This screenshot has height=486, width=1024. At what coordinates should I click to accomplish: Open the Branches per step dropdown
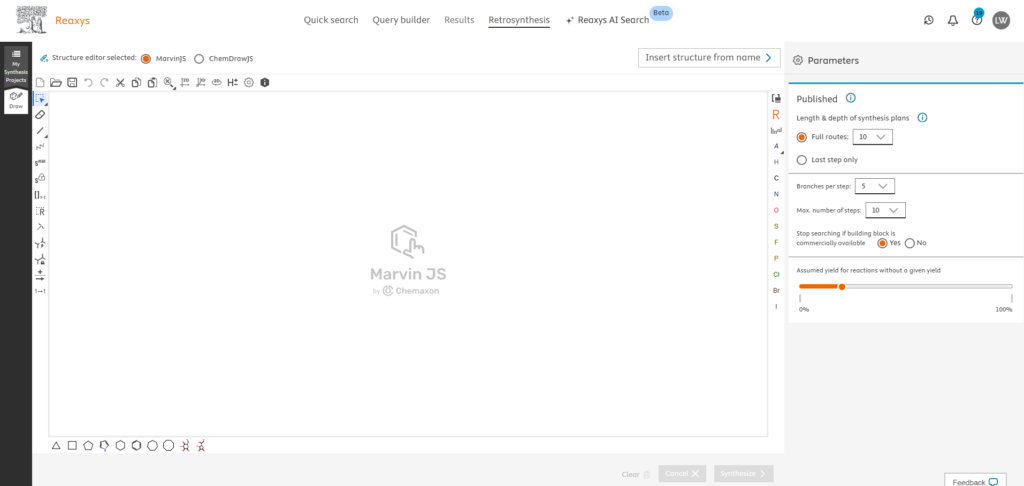point(876,186)
